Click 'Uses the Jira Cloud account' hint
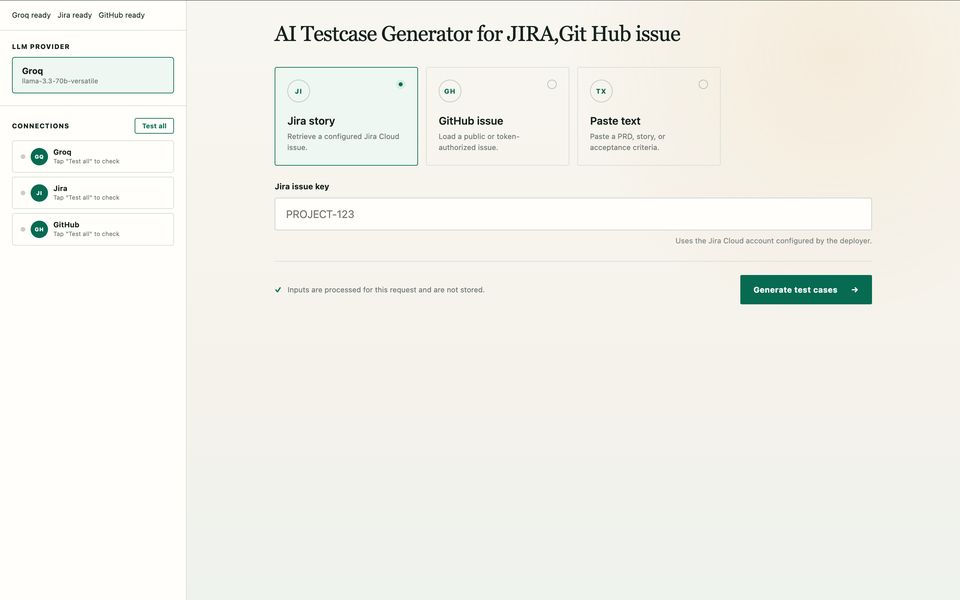The width and height of the screenshot is (960, 600). click(773, 241)
